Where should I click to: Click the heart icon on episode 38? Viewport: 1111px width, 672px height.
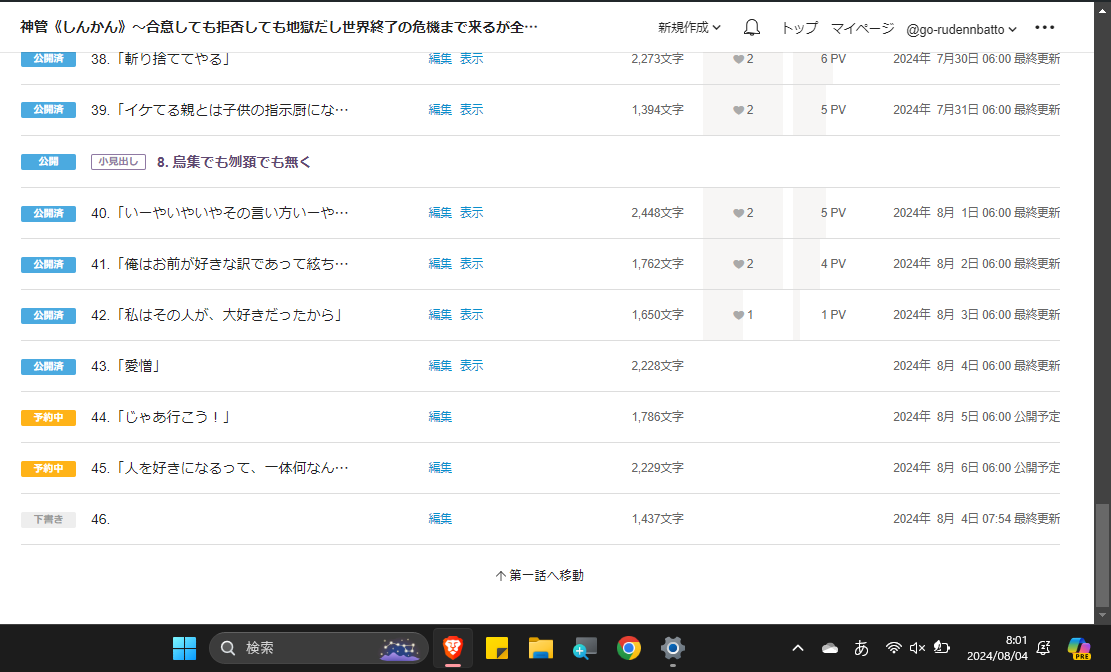(x=739, y=59)
